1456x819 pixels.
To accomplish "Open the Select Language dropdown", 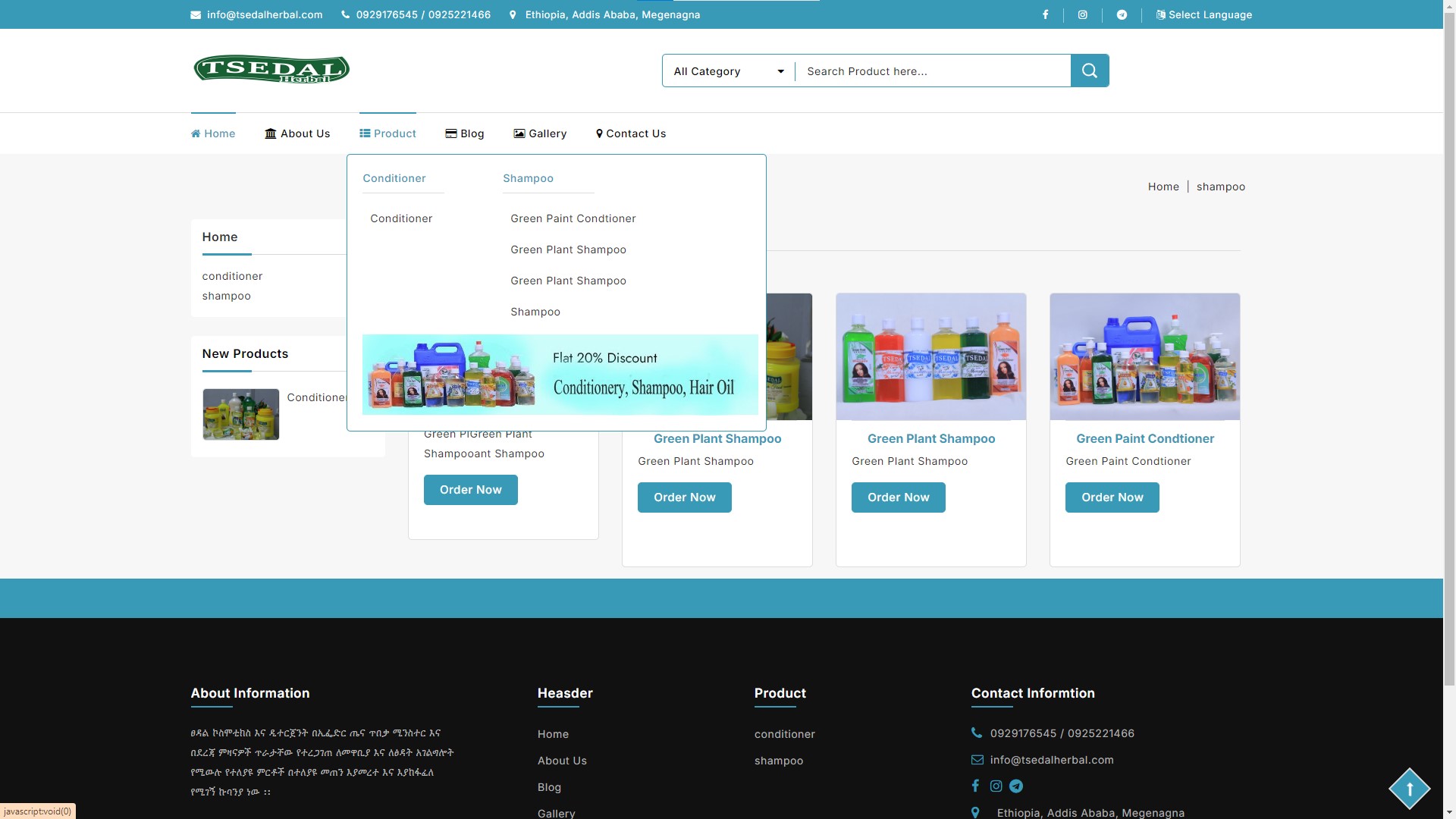I will click(1203, 14).
